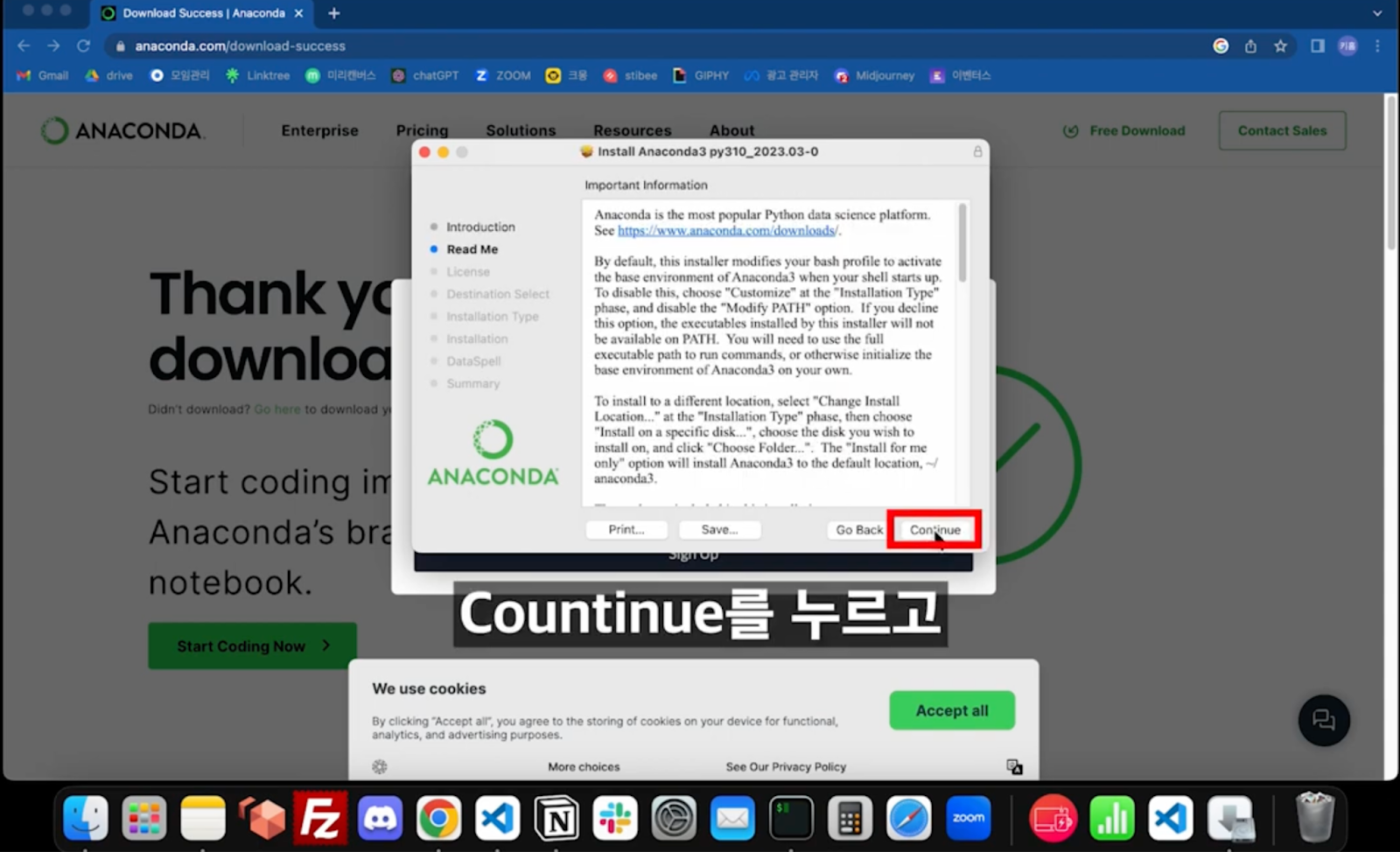Open Notion from the Dock
The height and width of the screenshot is (852, 1400).
point(556,819)
